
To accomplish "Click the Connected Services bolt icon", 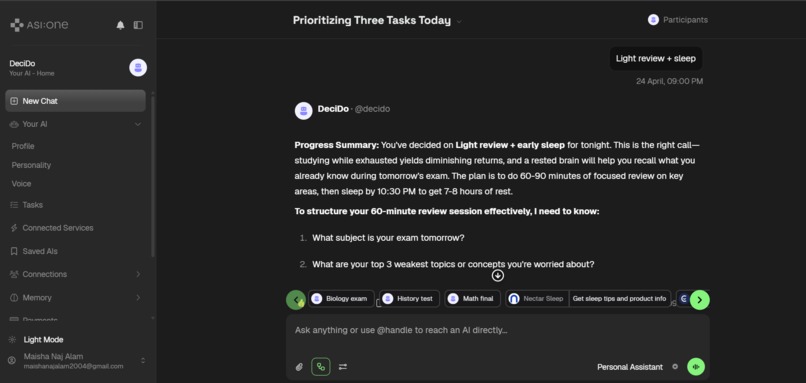I will tap(14, 228).
